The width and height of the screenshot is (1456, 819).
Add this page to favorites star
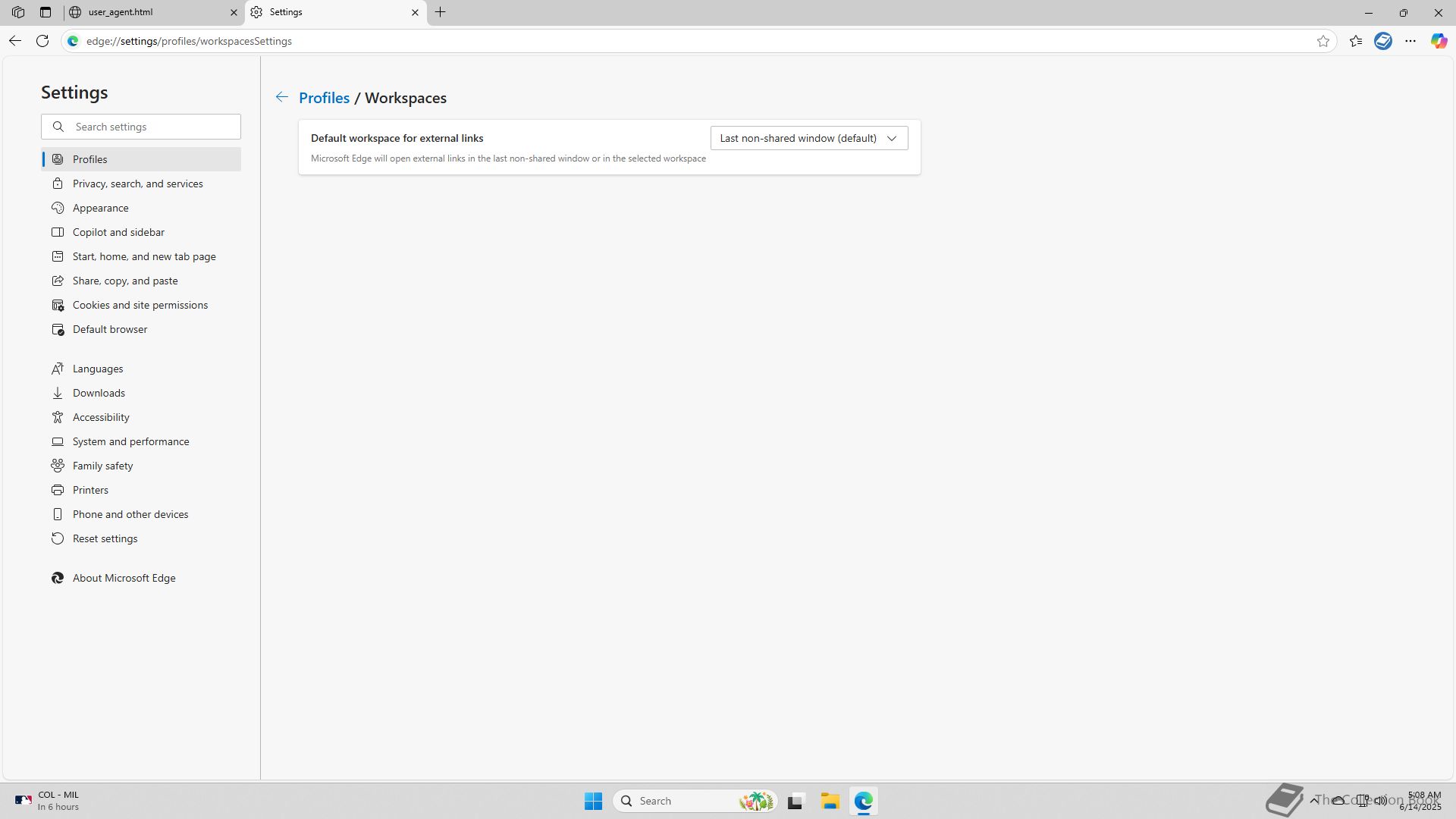[x=1323, y=41]
